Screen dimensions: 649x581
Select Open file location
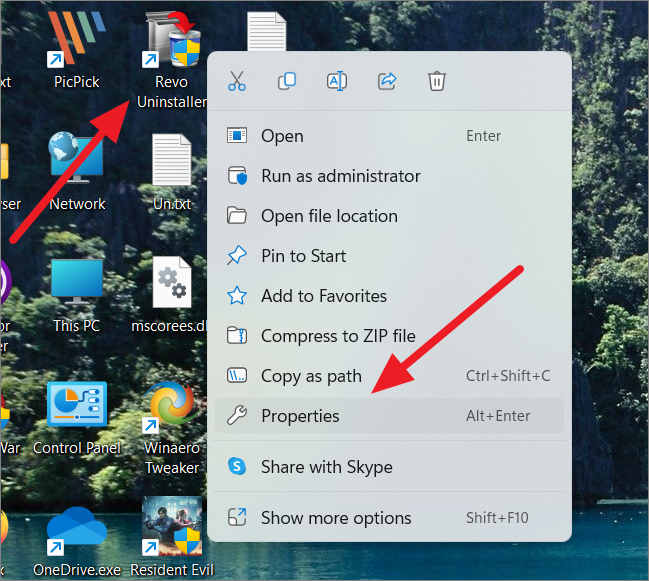tap(389, 216)
